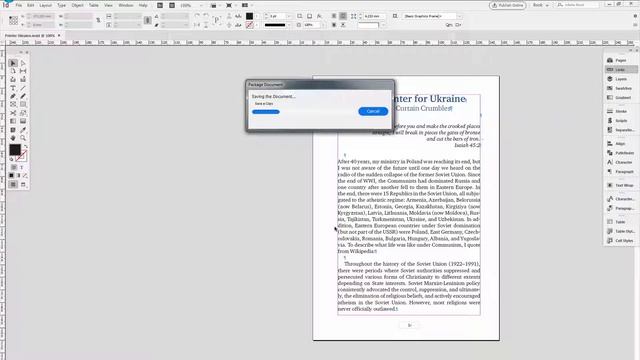Click the reference point locator grid

click(x=13, y=20)
